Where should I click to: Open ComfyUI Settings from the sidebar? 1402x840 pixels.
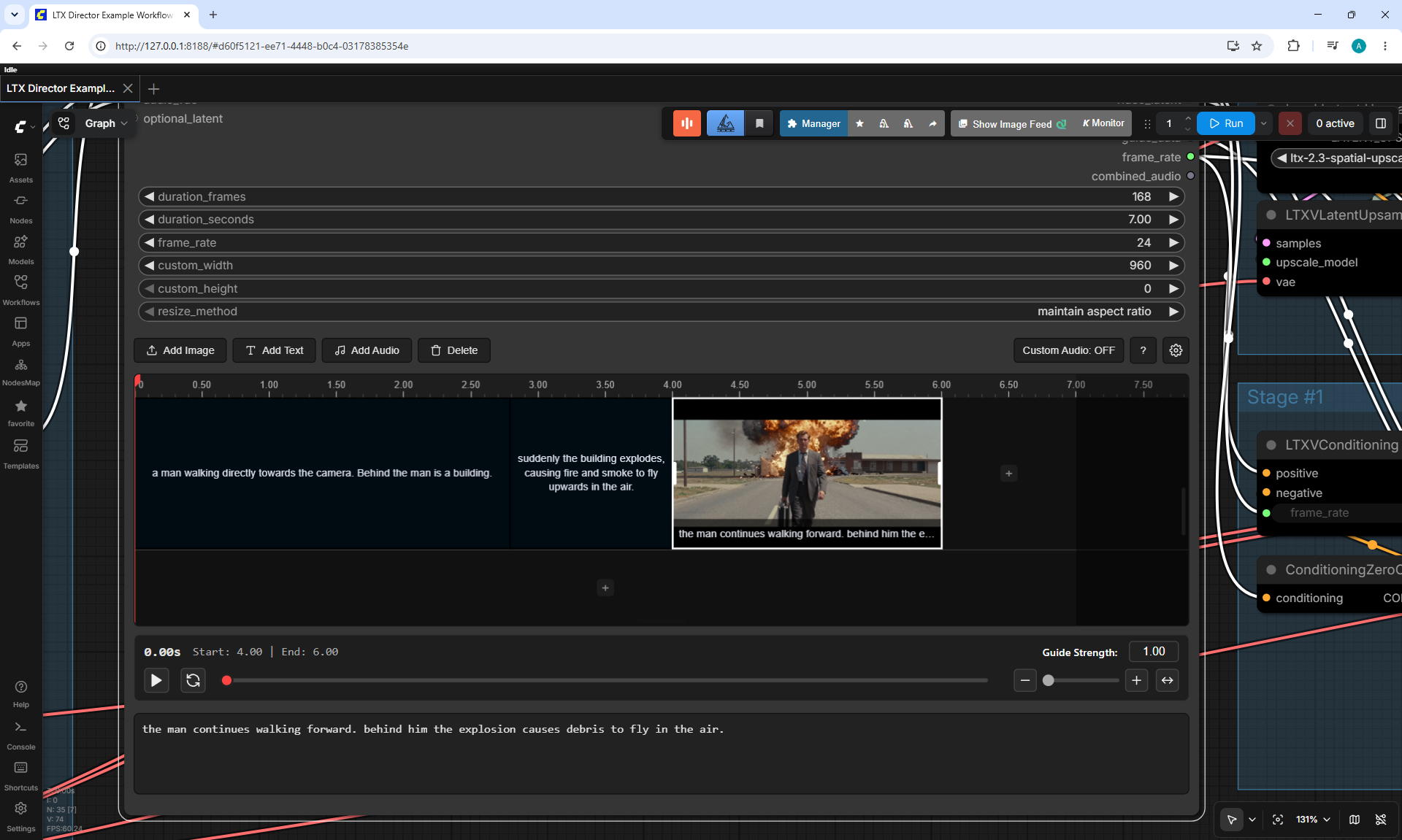point(21,817)
